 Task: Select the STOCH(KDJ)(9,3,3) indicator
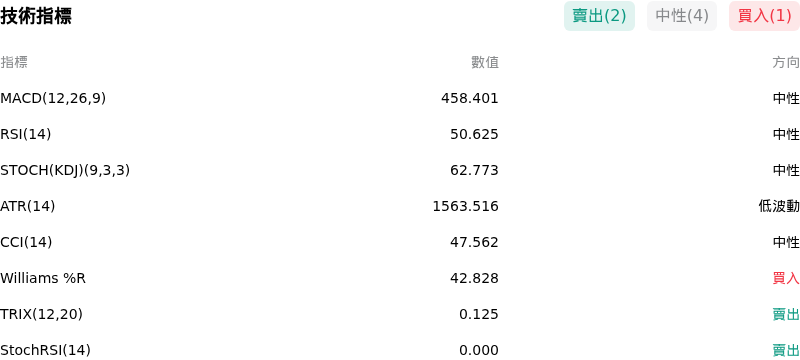(x=65, y=170)
